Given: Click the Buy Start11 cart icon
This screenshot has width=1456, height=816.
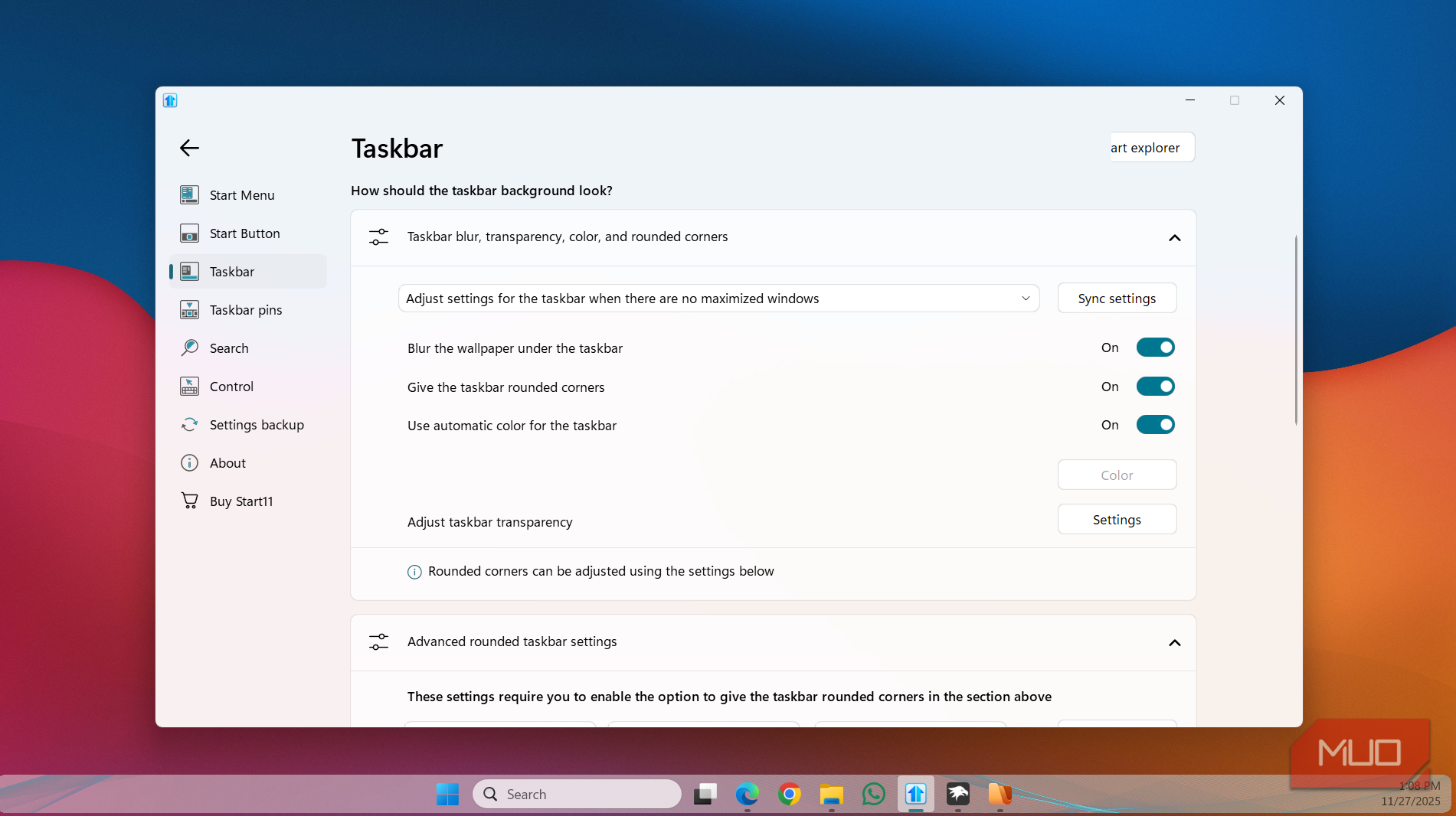Looking at the screenshot, I should coord(189,501).
